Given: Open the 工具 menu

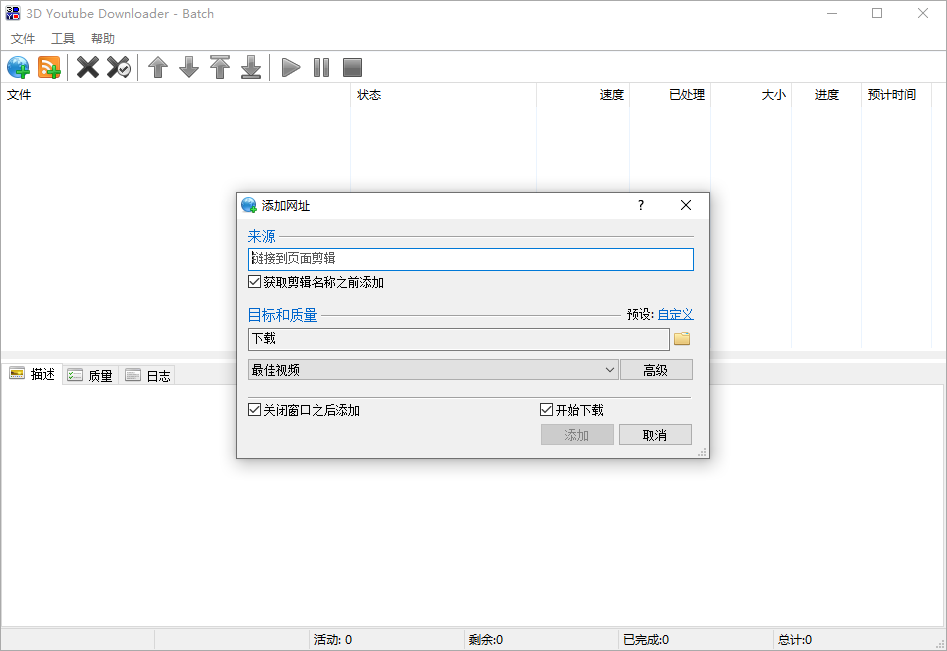Looking at the screenshot, I should [x=63, y=39].
